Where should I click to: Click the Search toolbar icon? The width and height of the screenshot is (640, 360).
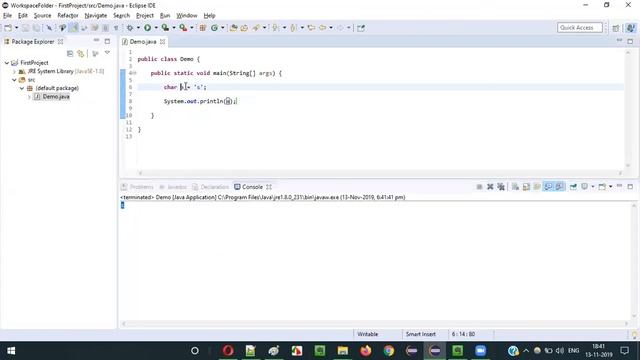click(x=256, y=28)
